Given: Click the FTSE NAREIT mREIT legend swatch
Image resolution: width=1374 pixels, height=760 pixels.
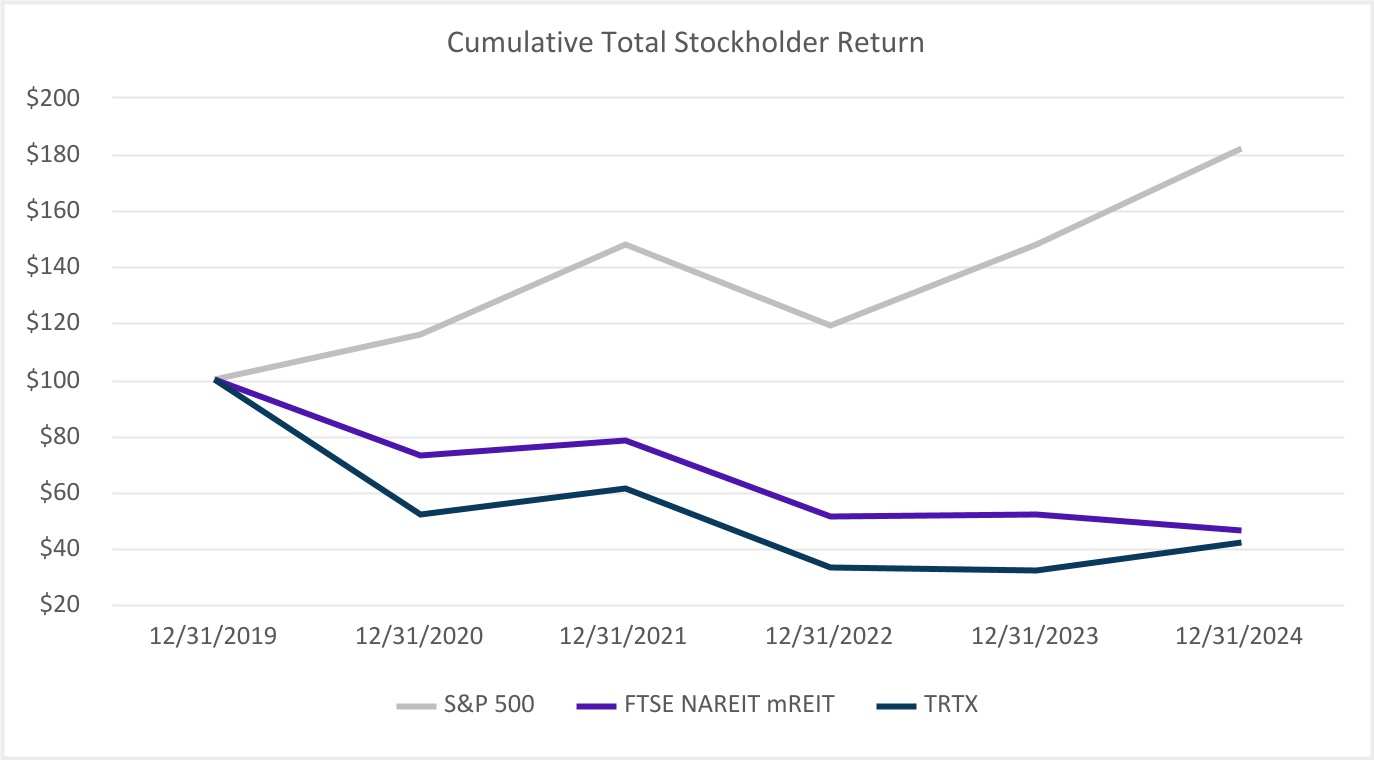Looking at the screenshot, I should [598, 705].
